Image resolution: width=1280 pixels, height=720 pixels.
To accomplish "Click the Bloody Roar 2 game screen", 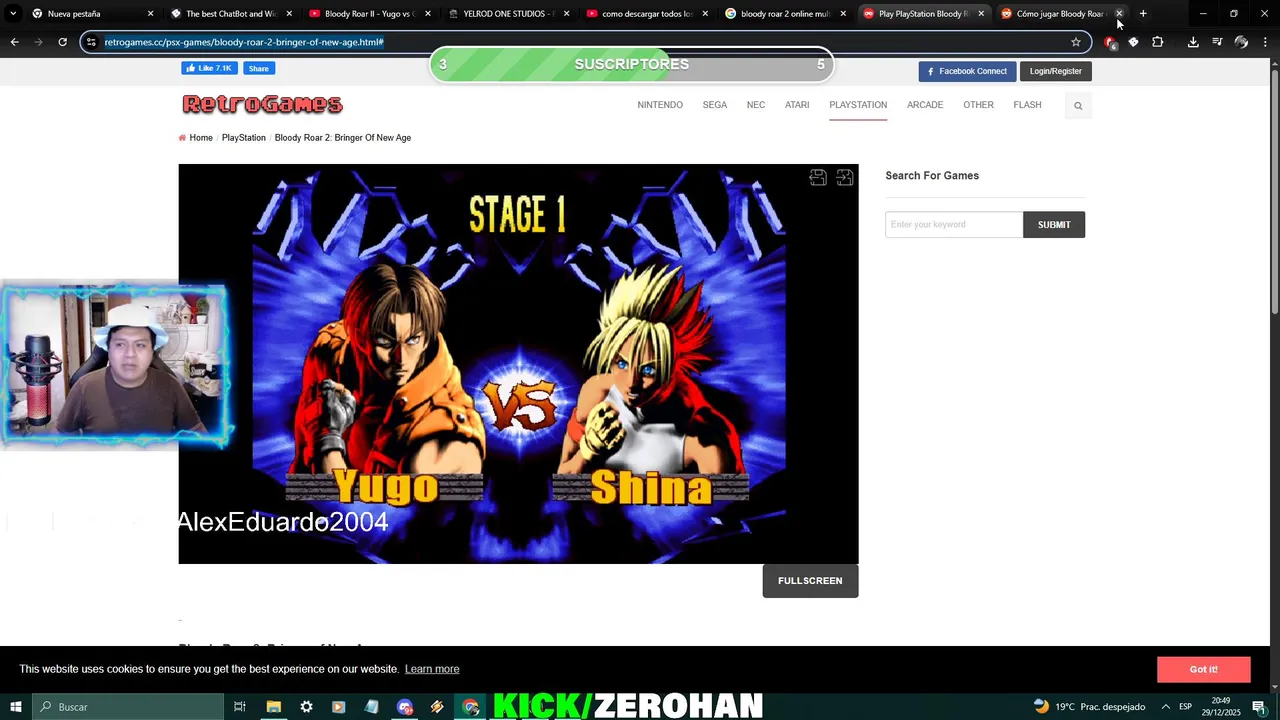I will 518,364.
